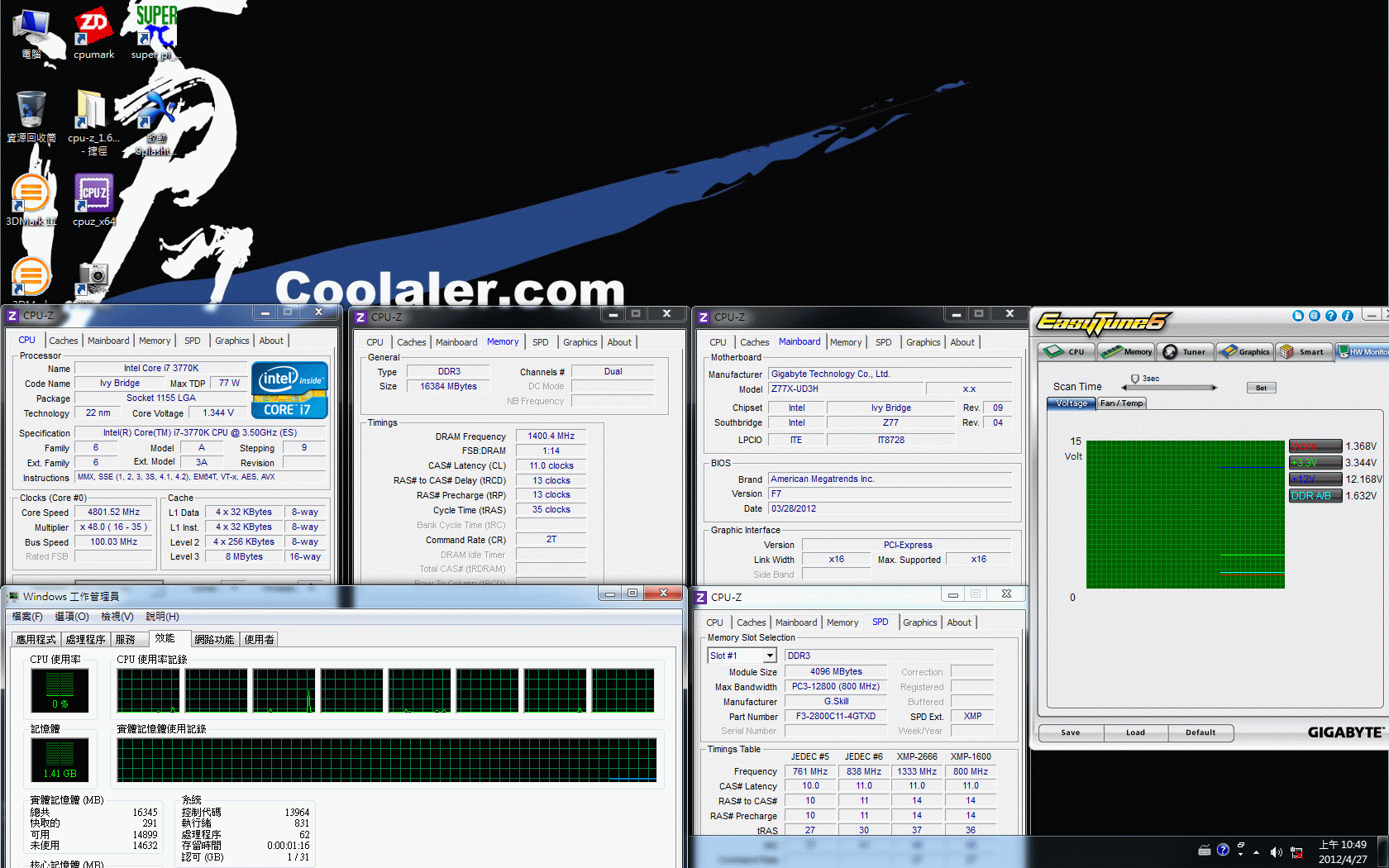Click the Intel Core i7 logo badge

pyautogui.click(x=289, y=390)
